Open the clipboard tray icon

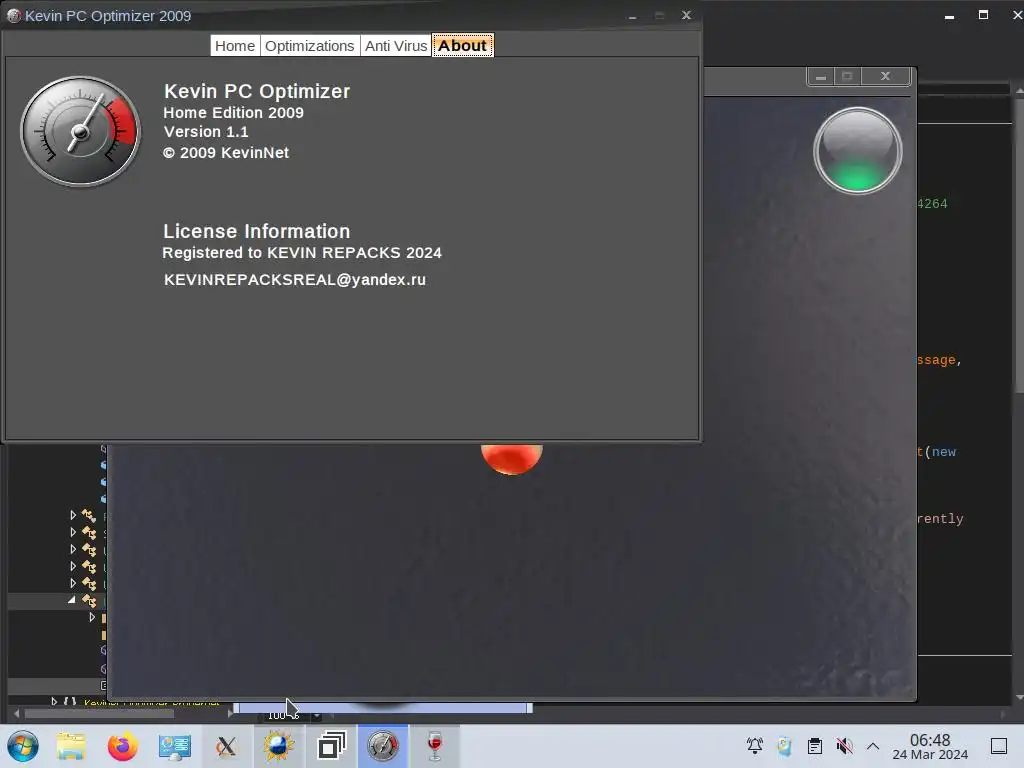(815, 746)
